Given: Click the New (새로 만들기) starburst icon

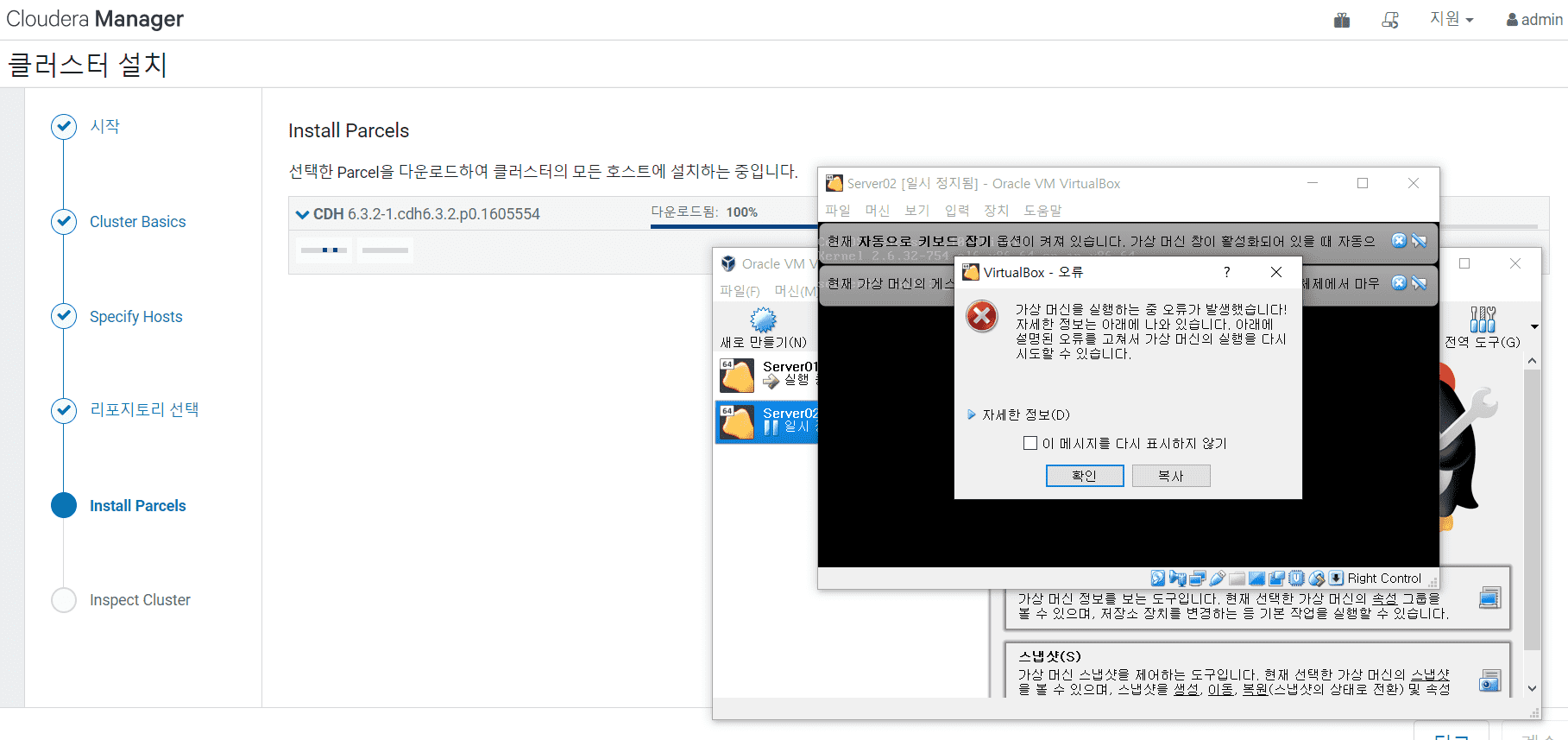Looking at the screenshot, I should (x=763, y=320).
